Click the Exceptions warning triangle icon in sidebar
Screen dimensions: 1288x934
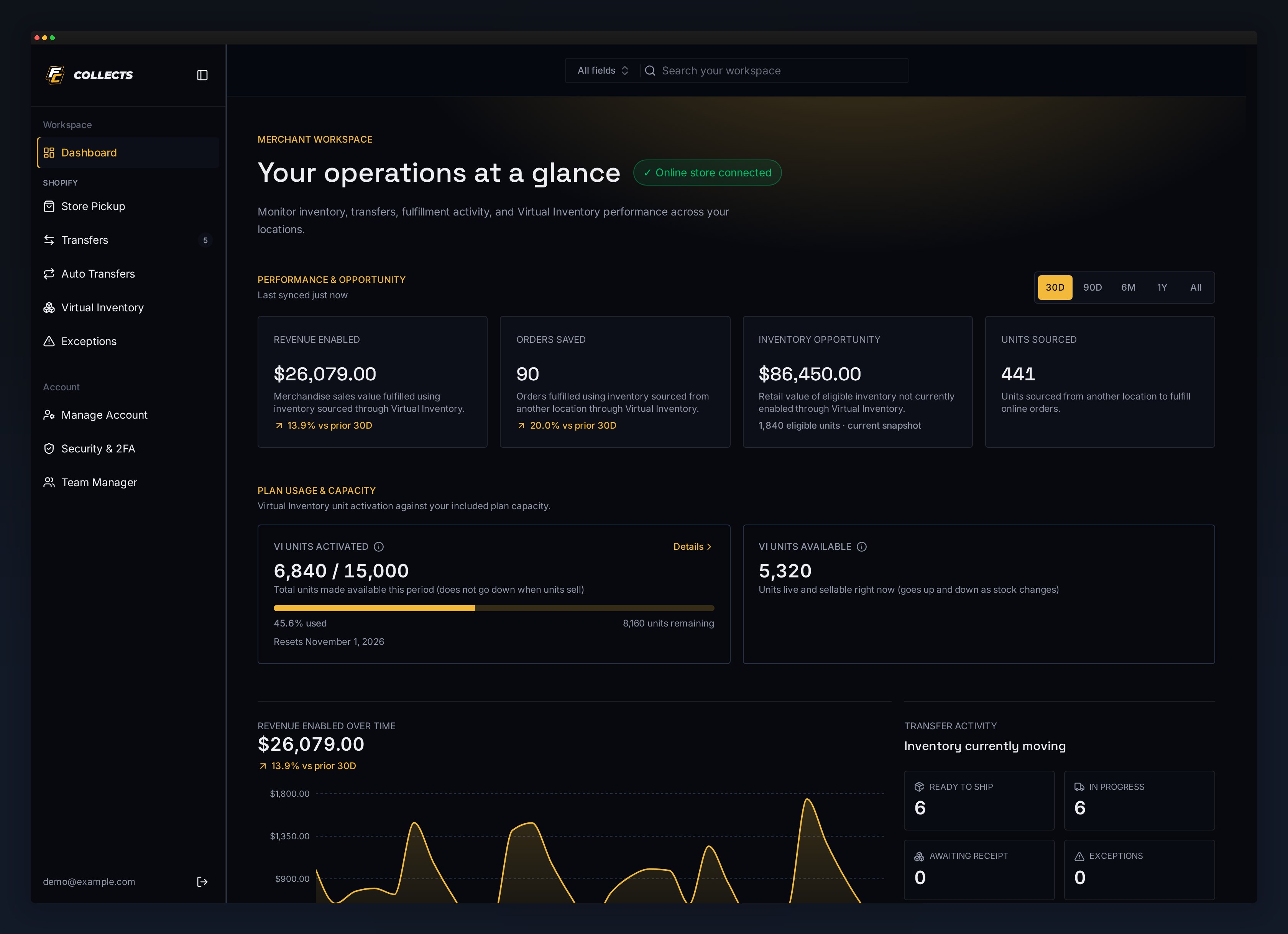coord(49,342)
